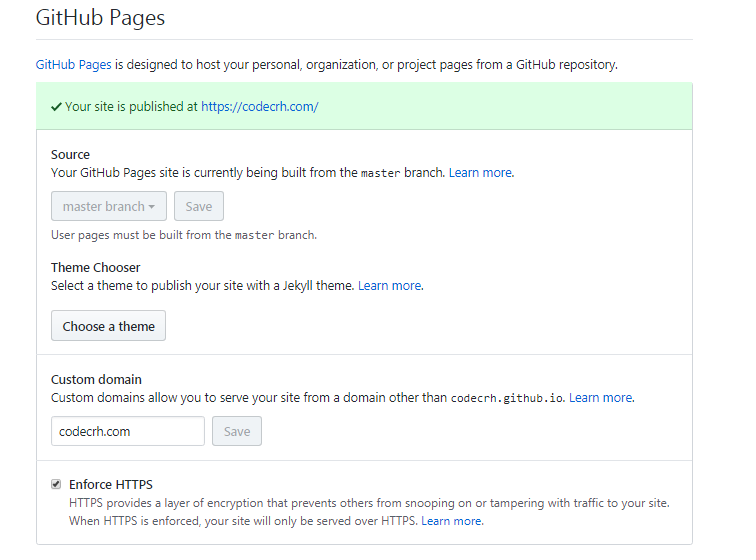Image resolution: width=756 pixels, height=560 pixels.
Task: Click the Enforce HTTPS label text
Action: coord(111,484)
